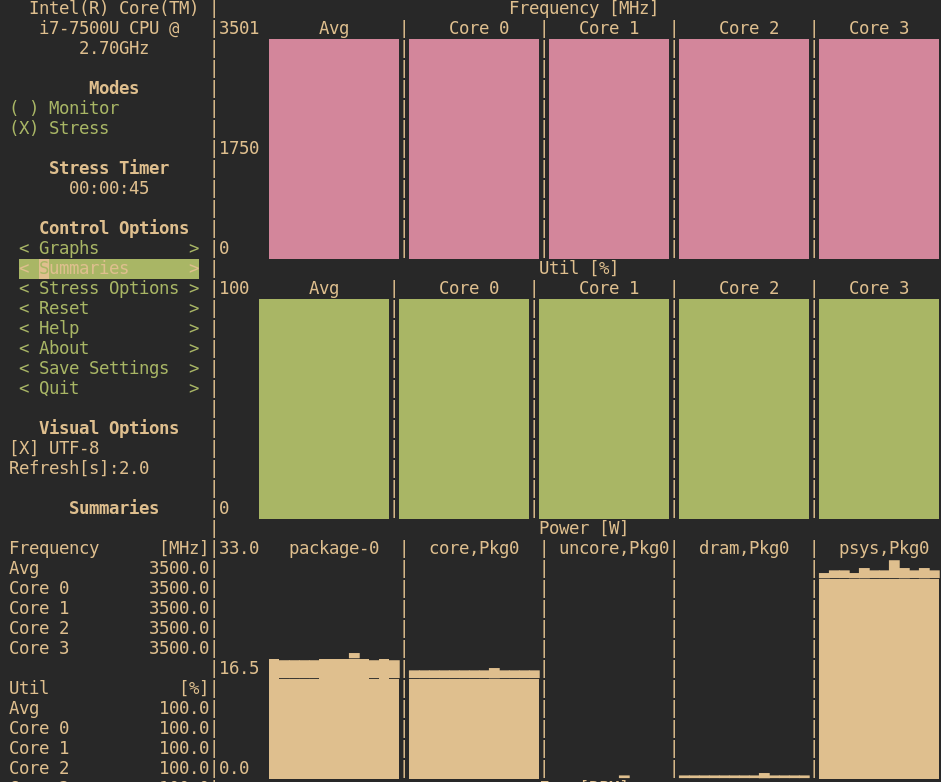Click the Util Core 0 green bar
Image resolution: width=941 pixels, height=782 pixels.
[x=464, y=409]
